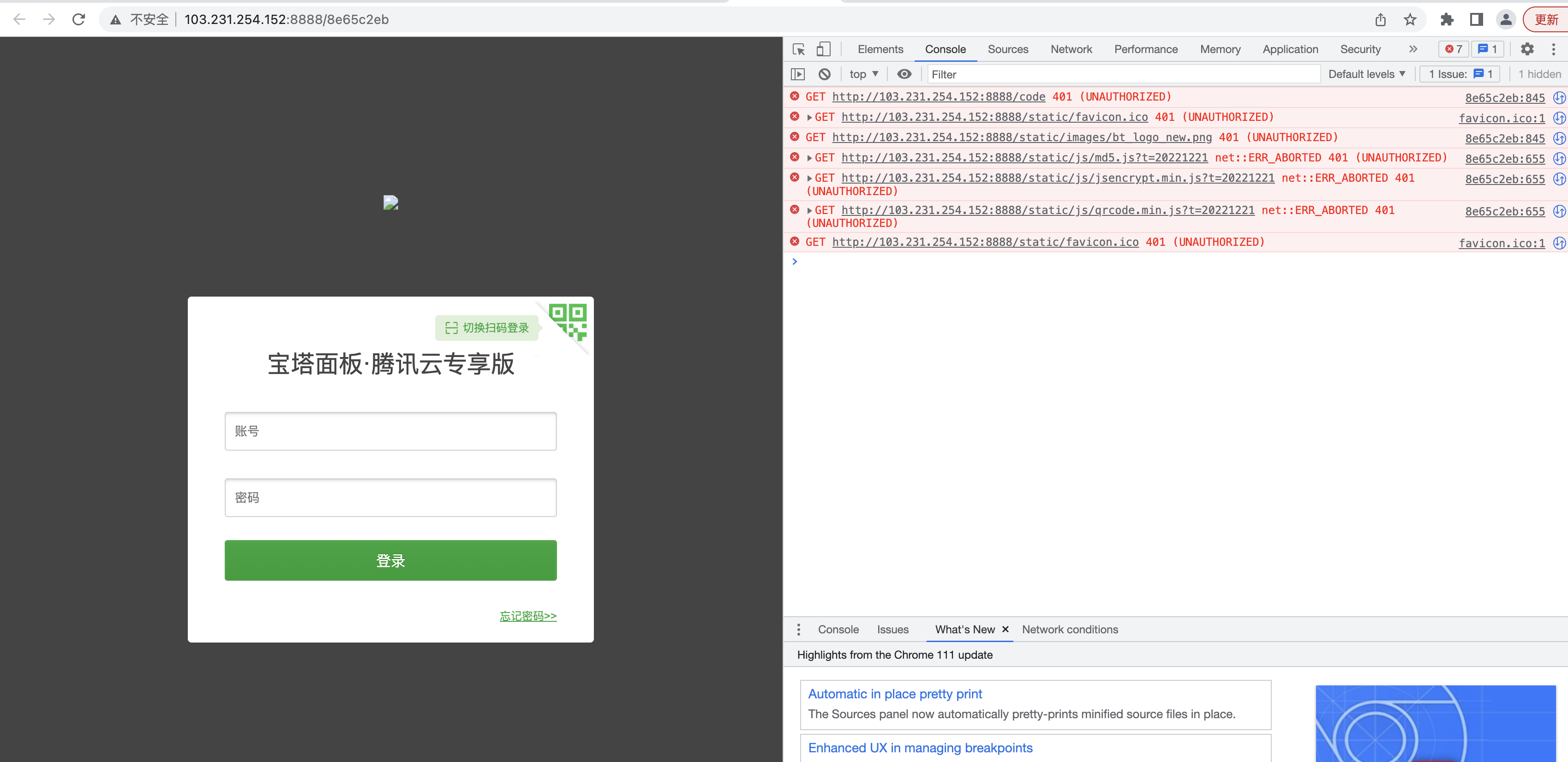Viewport: 1568px width, 762px height.
Task: Close the What's New drawer tab
Action: pyautogui.click(x=1005, y=629)
